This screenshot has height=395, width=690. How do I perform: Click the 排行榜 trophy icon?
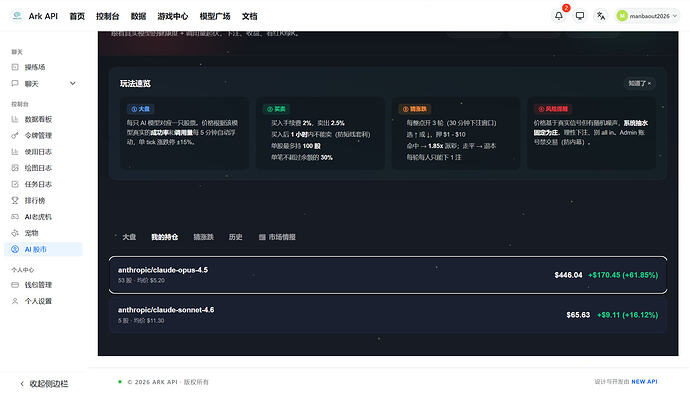[x=15, y=200]
